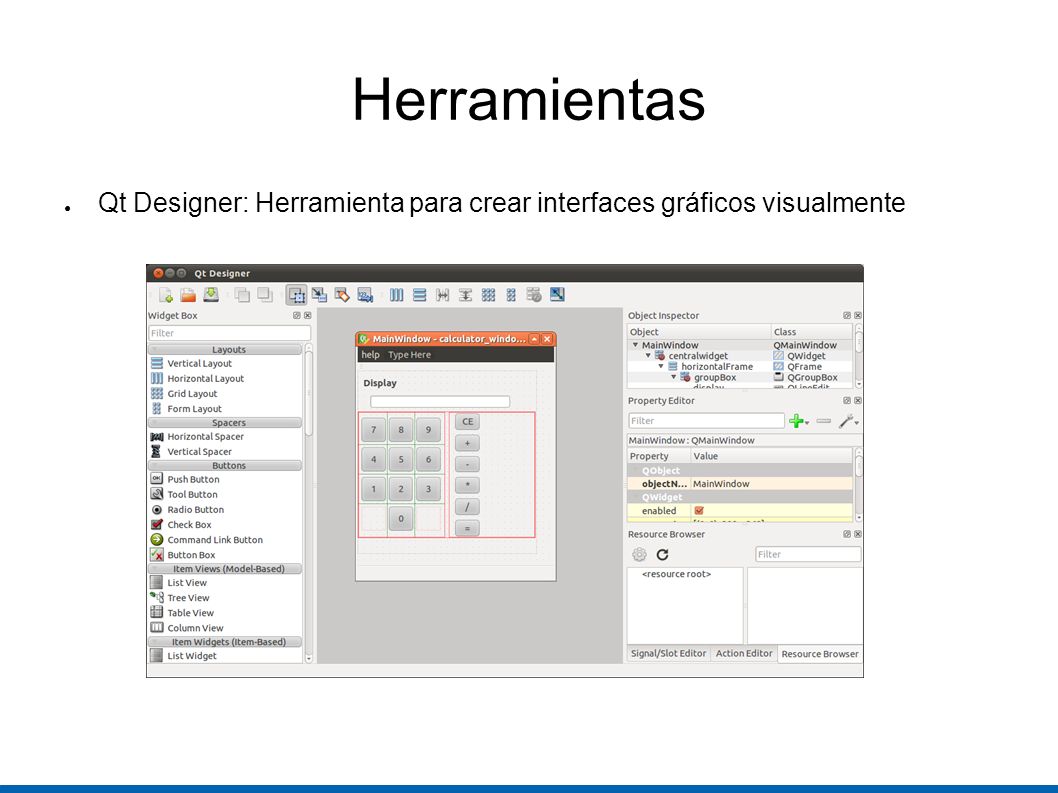Image resolution: width=1058 pixels, height=793 pixels.
Task: Save the form using the toolbar icon
Action: point(211,295)
